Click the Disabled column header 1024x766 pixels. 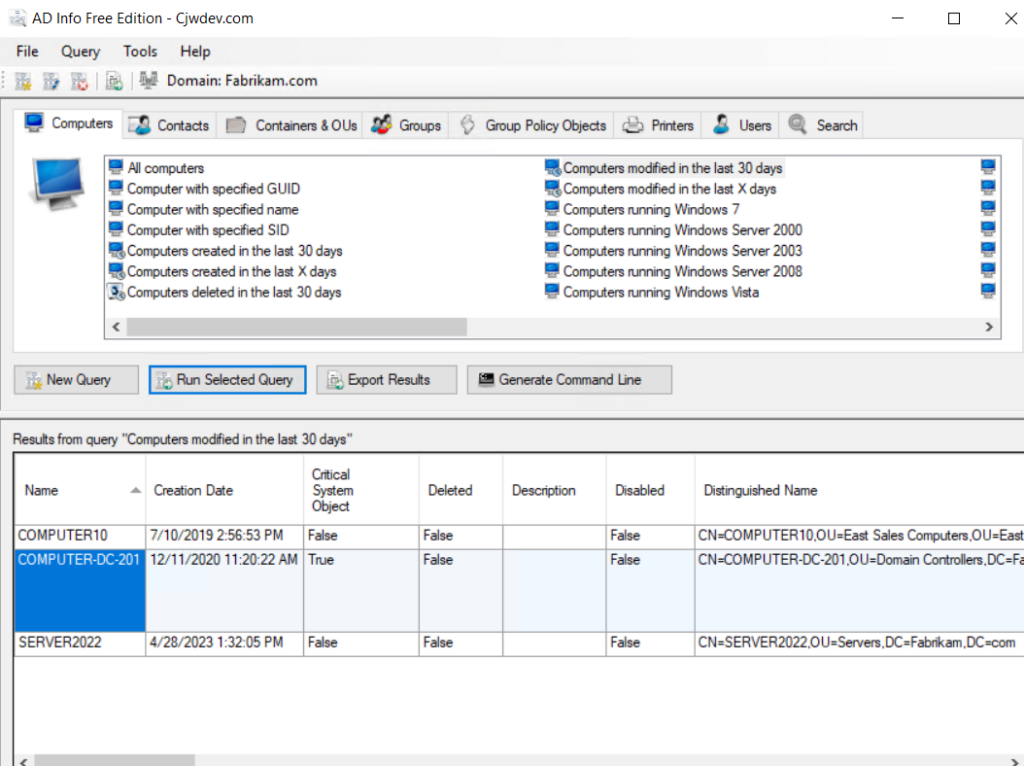650,490
